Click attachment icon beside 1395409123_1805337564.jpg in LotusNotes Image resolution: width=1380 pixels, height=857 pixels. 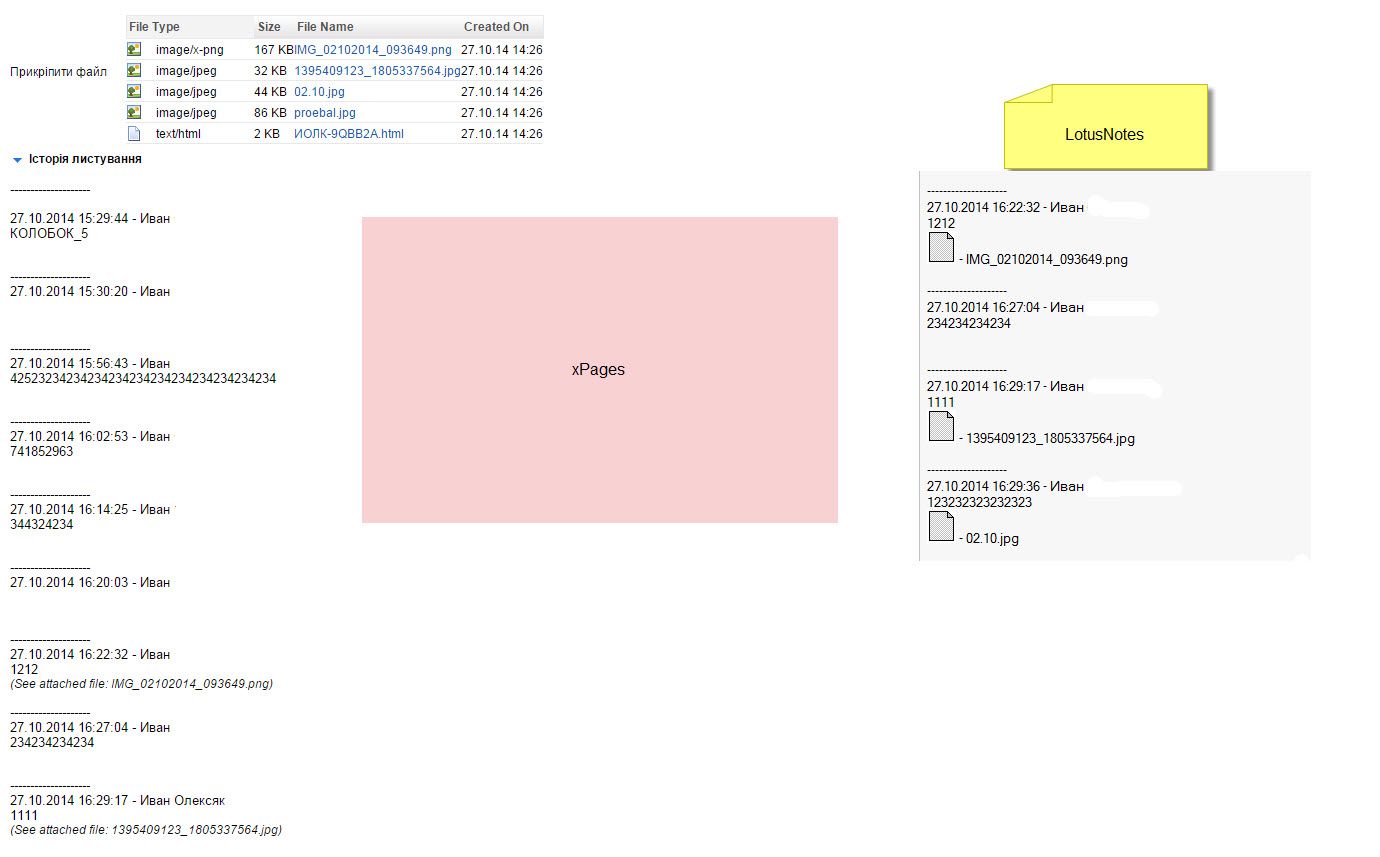(x=941, y=426)
